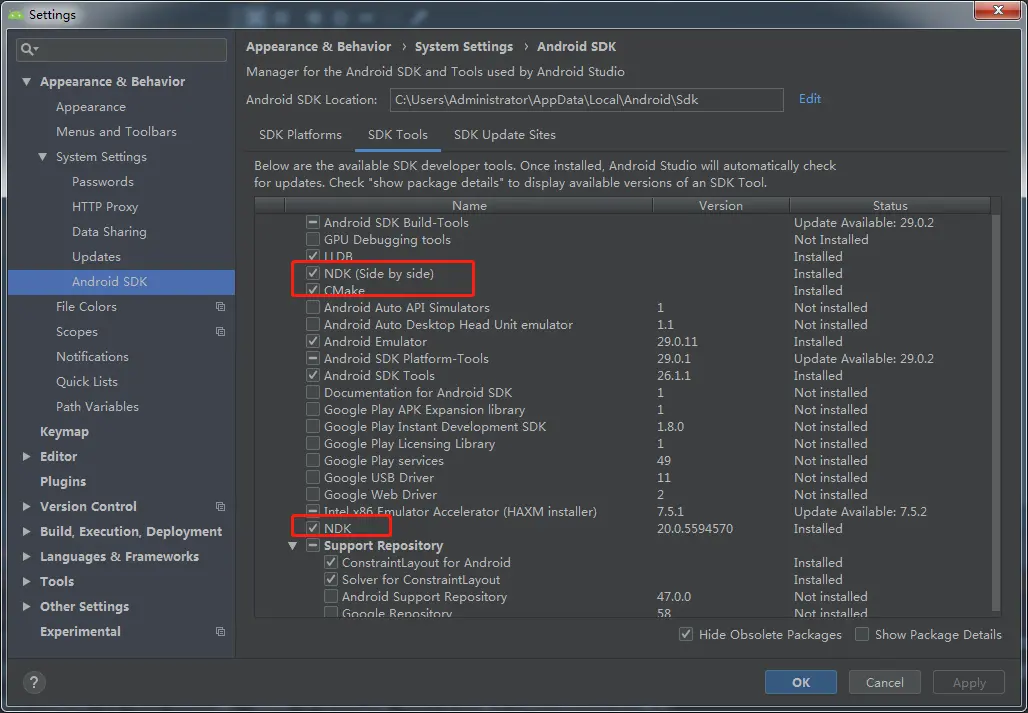Image resolution: width=1028 pixels, height=713 pixels.
Task: Collapse System Settings tree node
Action: pyautogui.click(x=43, y=157)
